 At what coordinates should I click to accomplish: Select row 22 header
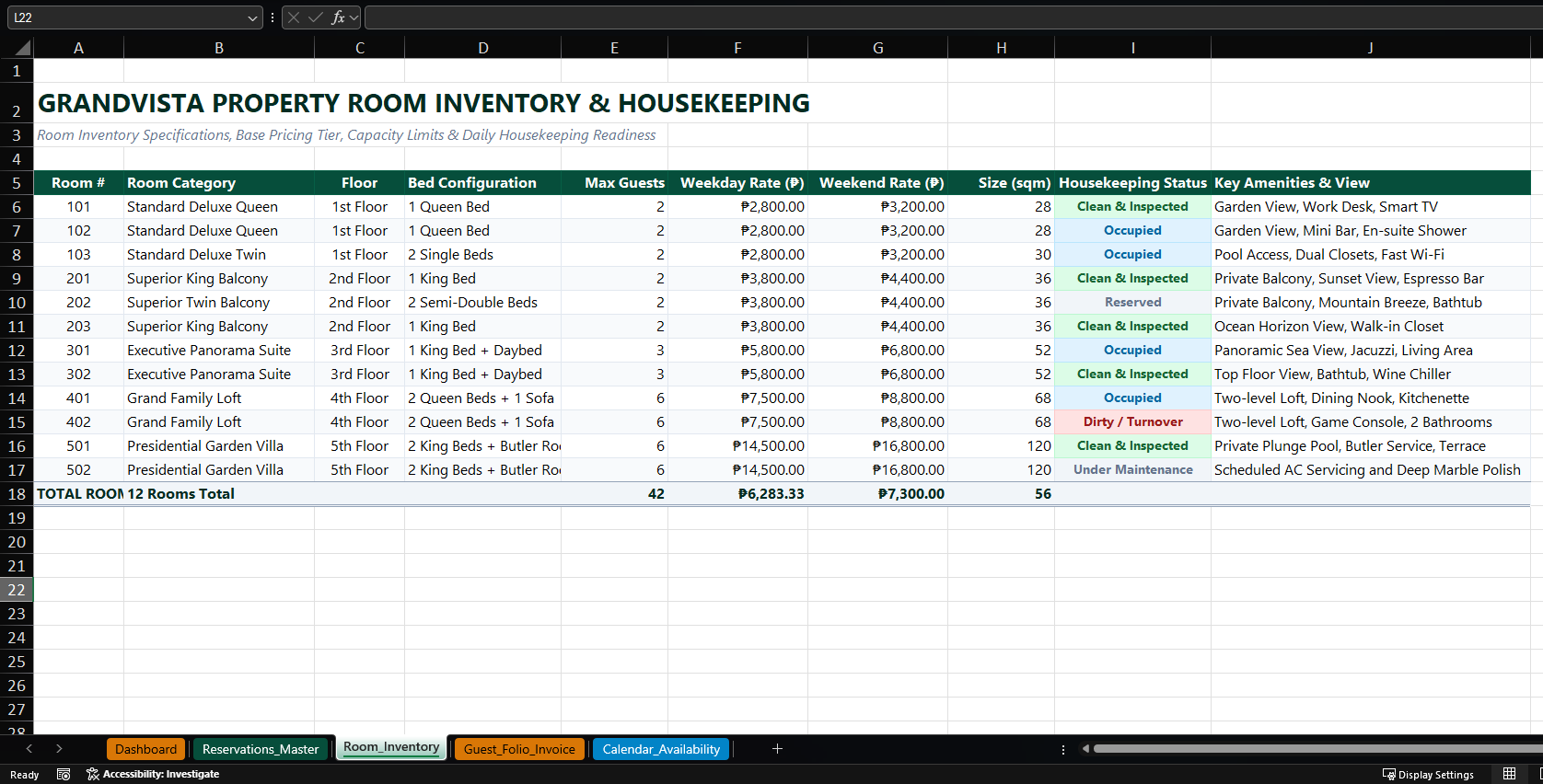tap(17, 590)
